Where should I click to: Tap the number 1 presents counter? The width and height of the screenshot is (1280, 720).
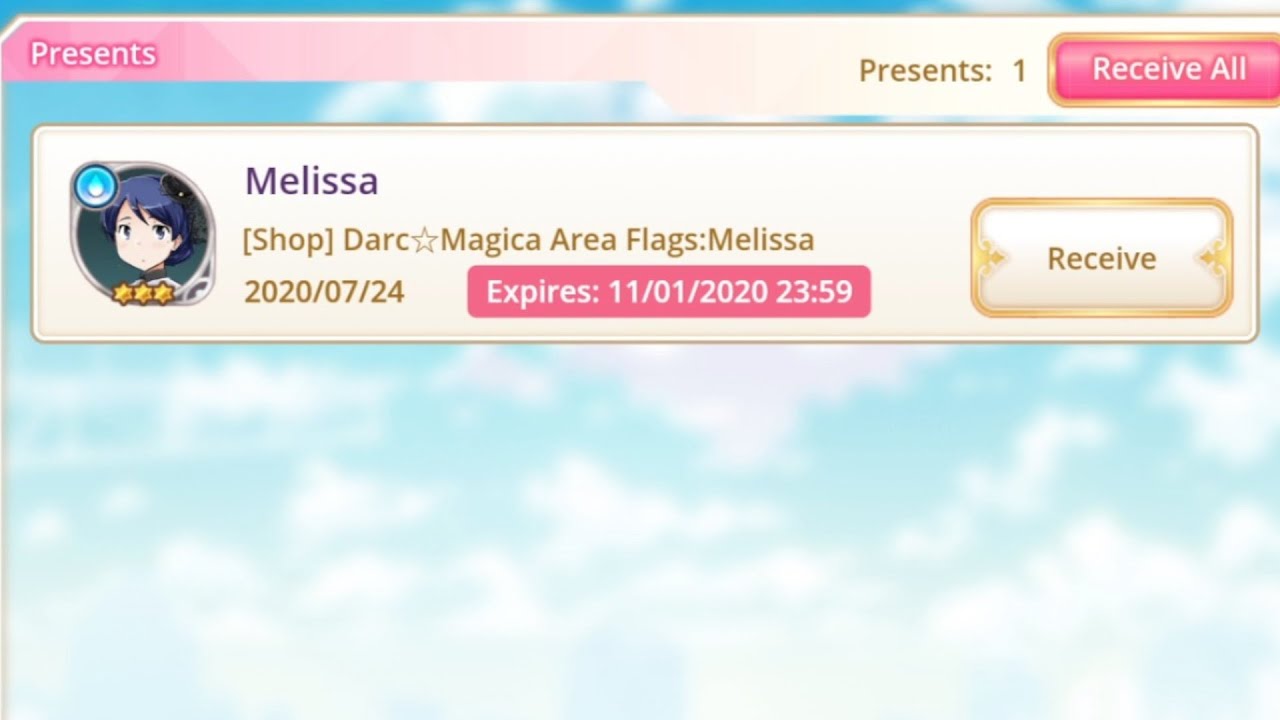click(x=1019, y=71)
